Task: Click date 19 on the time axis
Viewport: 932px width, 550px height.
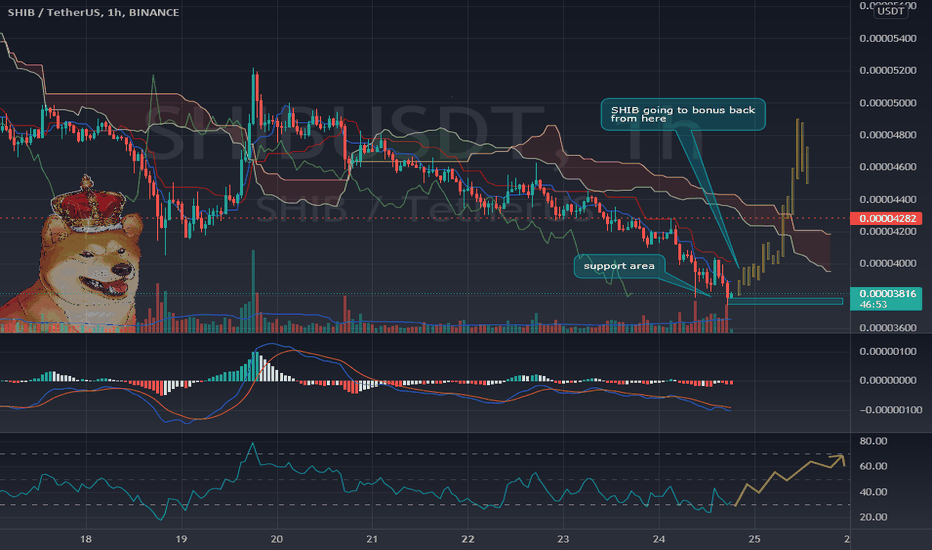Action: (181, 539)
